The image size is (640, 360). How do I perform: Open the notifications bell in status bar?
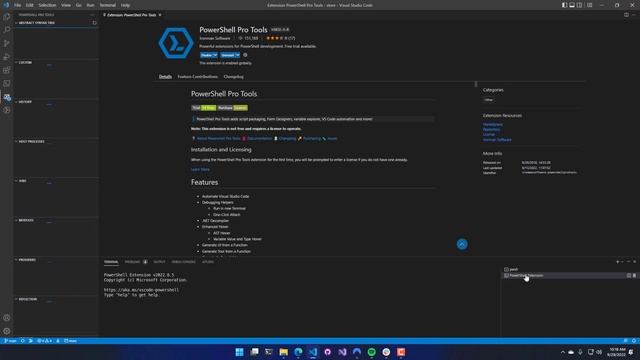(634, 341)
